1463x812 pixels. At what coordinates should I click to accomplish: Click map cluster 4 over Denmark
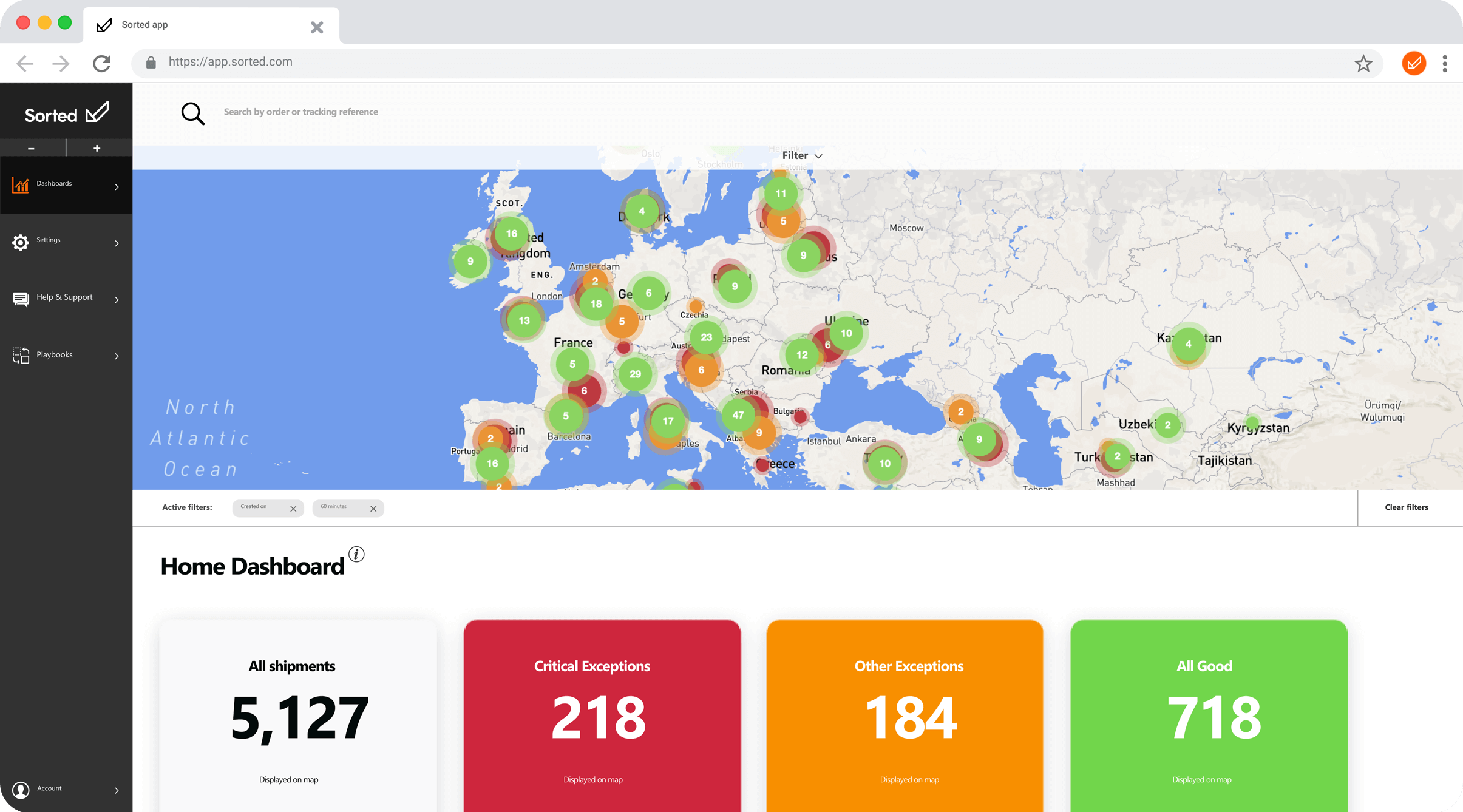tap(642, 211)
